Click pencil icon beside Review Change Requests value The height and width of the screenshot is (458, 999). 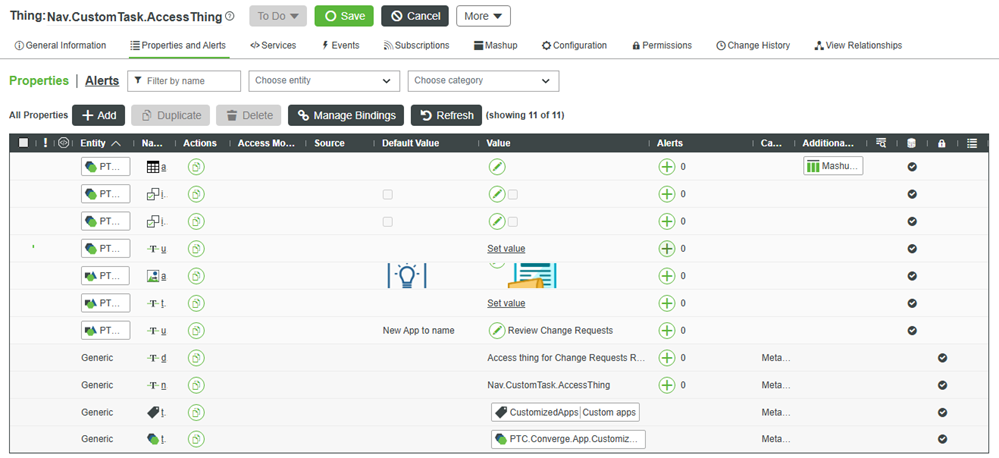[x=496, y=331]
